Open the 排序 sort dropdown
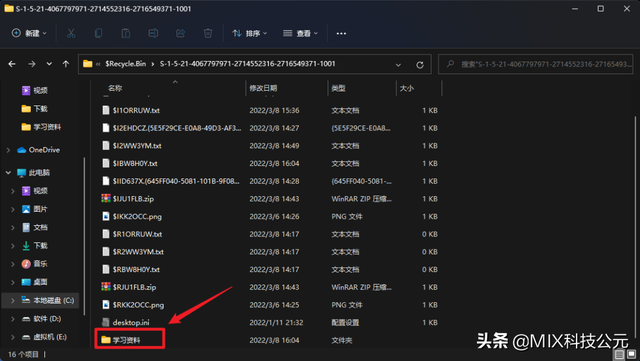This screenshot has width=640, height=361. (x=249, y=33)
